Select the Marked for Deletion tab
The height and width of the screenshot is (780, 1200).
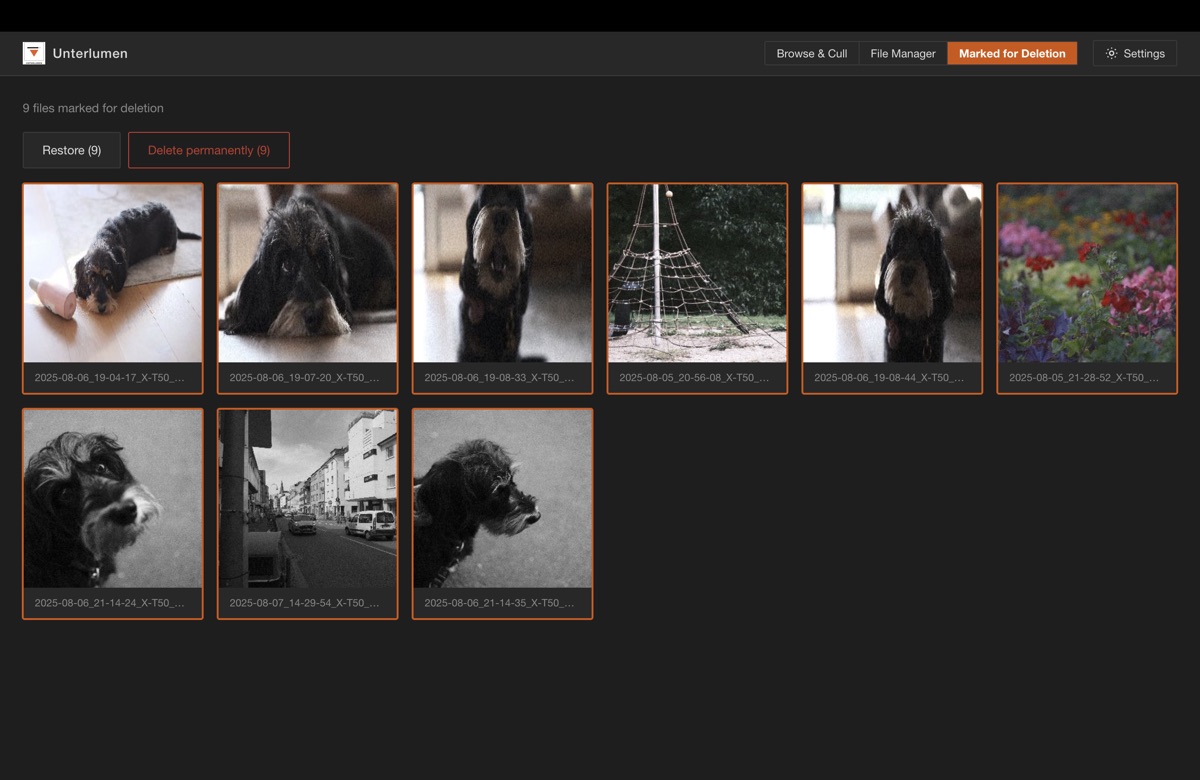pos(1011,54)
